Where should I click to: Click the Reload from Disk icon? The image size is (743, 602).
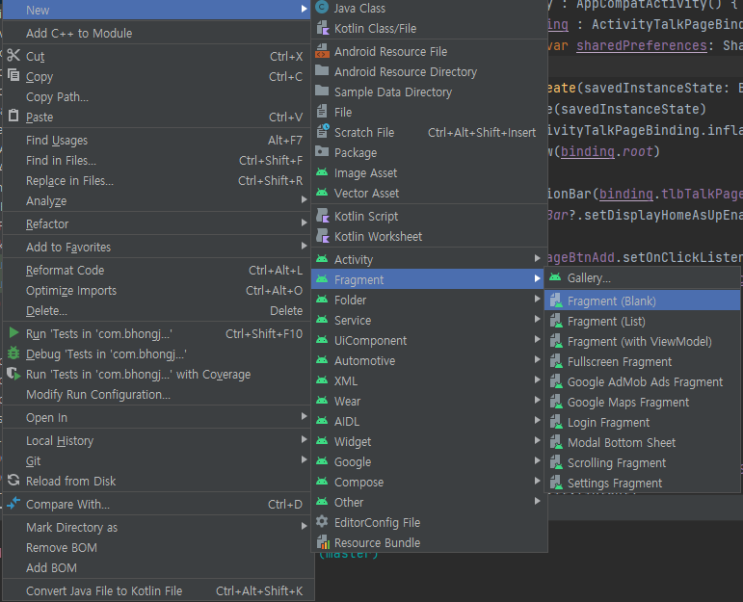pyautogui.click(x=13, y=480)
